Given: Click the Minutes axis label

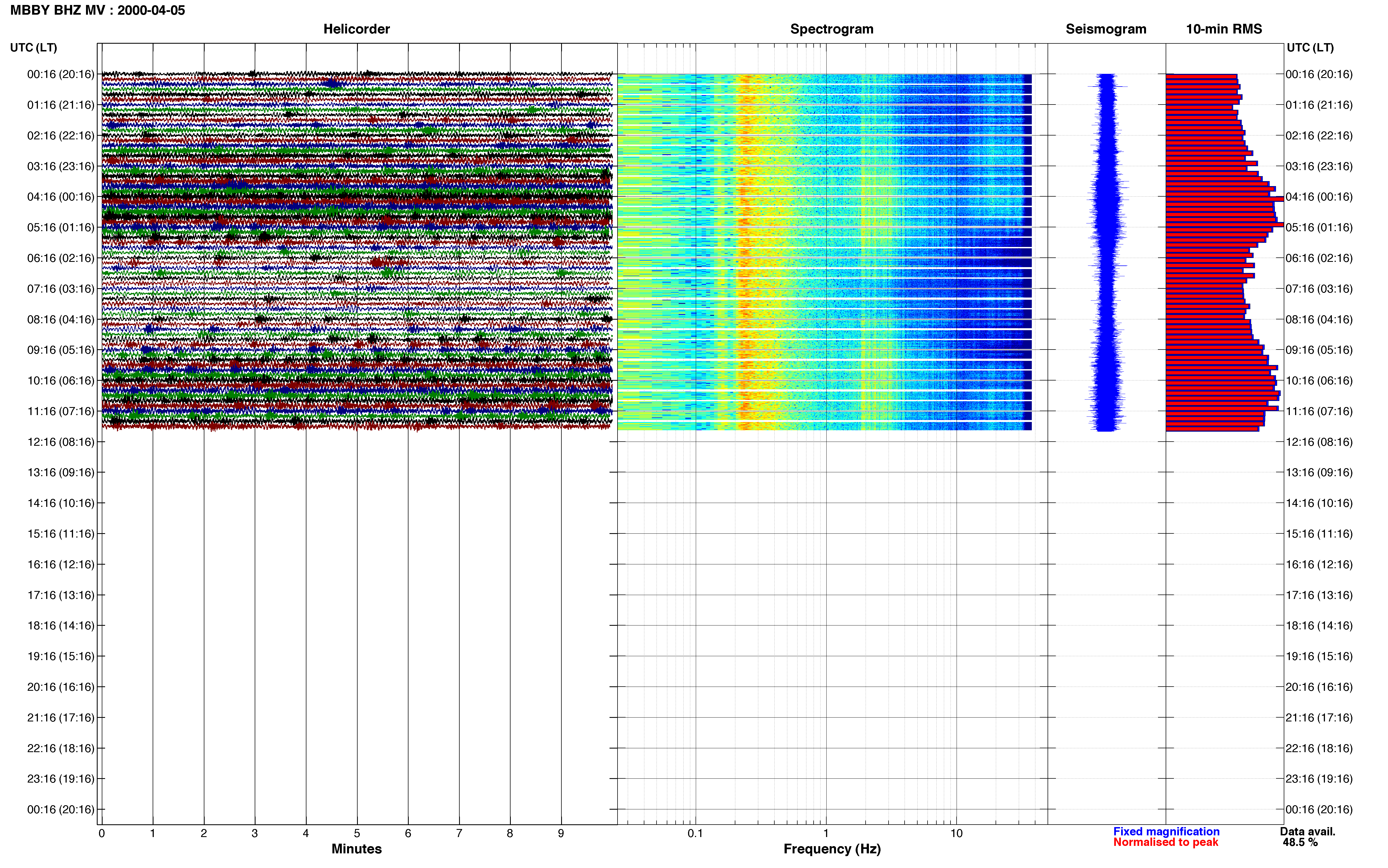Looking at the screenshot, I should click(x=356, y=848).
